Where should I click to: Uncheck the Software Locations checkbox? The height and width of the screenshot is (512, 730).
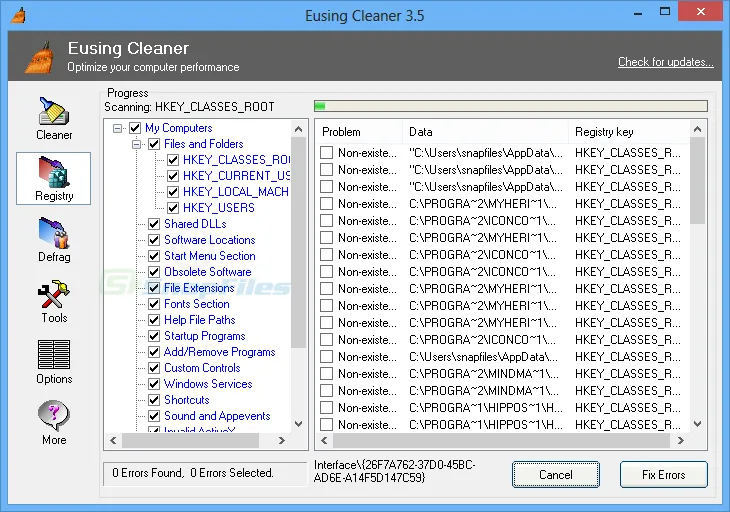pos(154,240)
